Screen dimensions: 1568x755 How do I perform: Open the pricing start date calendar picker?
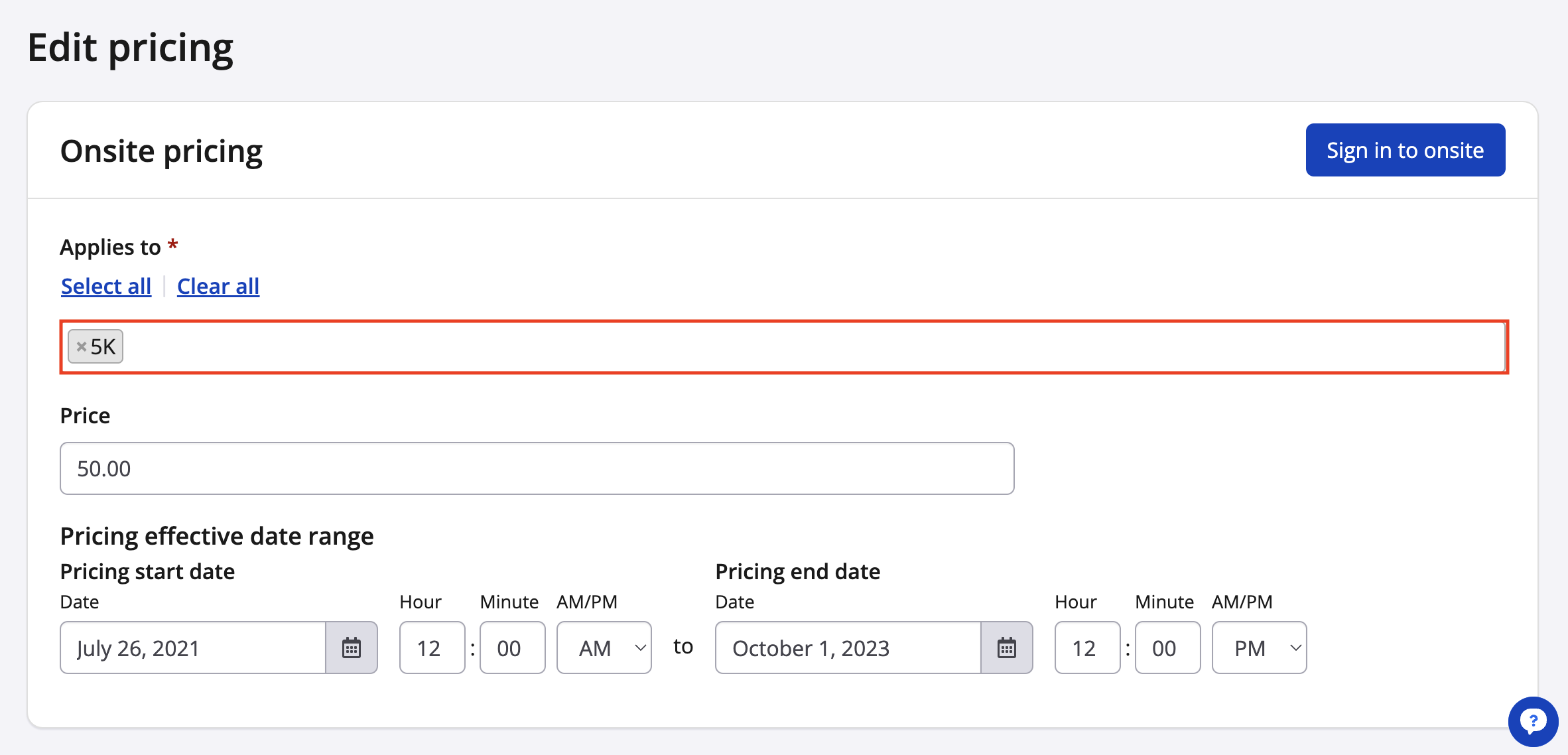click(351, 648)
